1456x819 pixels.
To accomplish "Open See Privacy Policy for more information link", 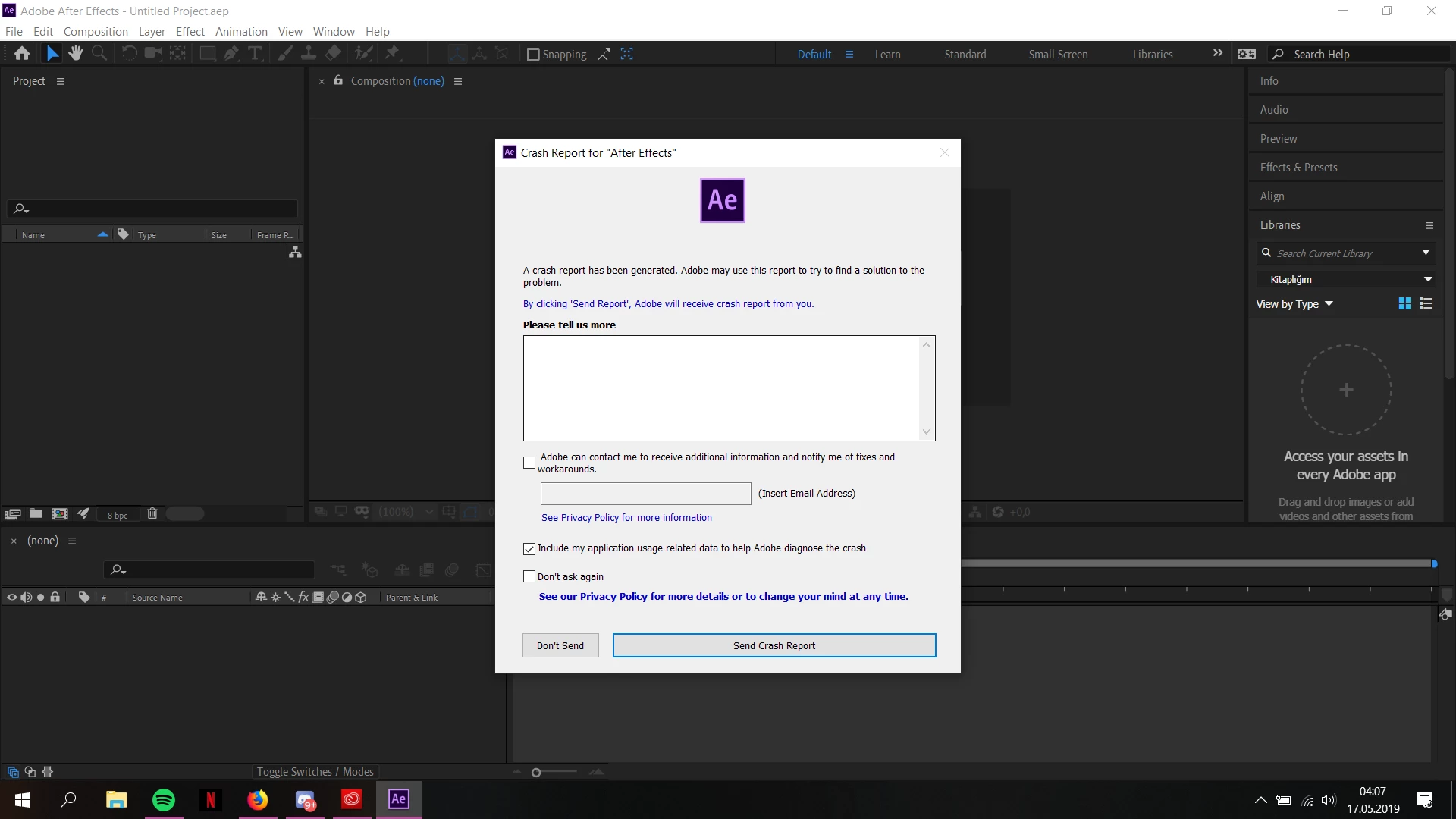I will (626, 518).
